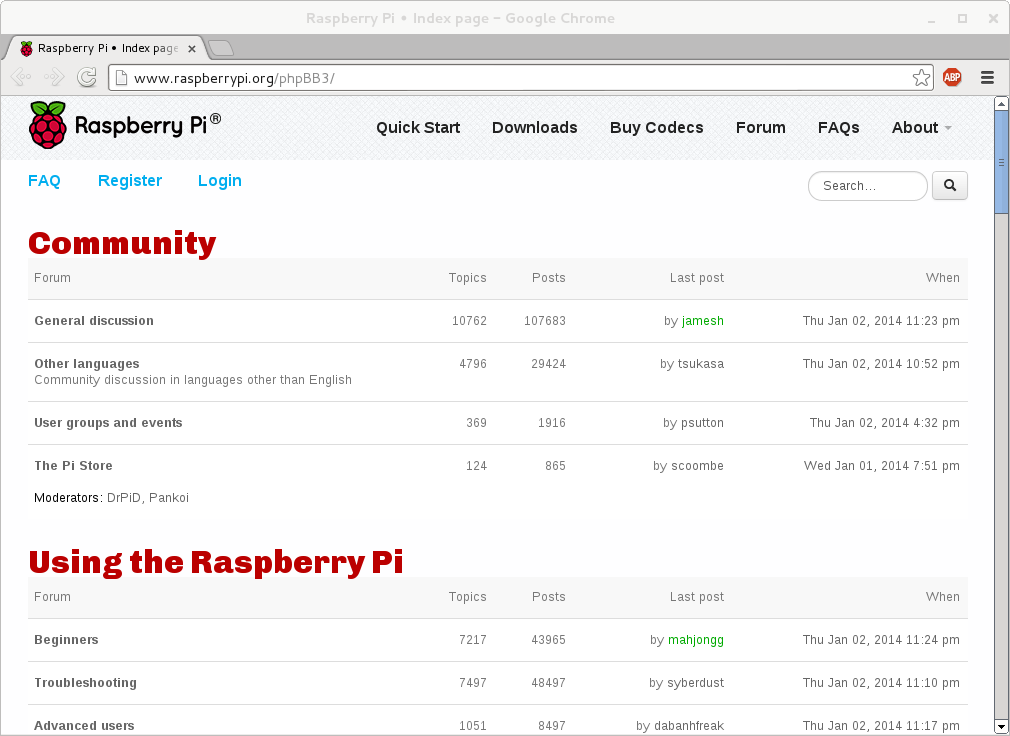Click date Thu Jan 02, 2014 4:32 pm
Screen dimensions: 1010x736
pyautogui.click(x=884, y=423)
